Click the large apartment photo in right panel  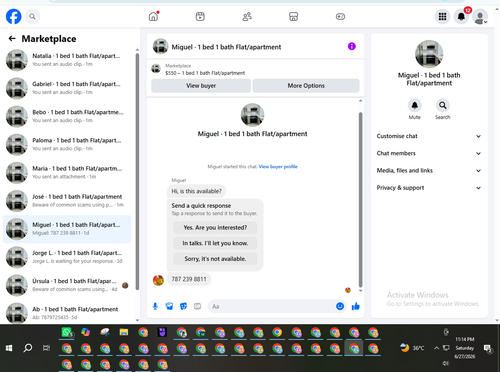pos(429,54)
